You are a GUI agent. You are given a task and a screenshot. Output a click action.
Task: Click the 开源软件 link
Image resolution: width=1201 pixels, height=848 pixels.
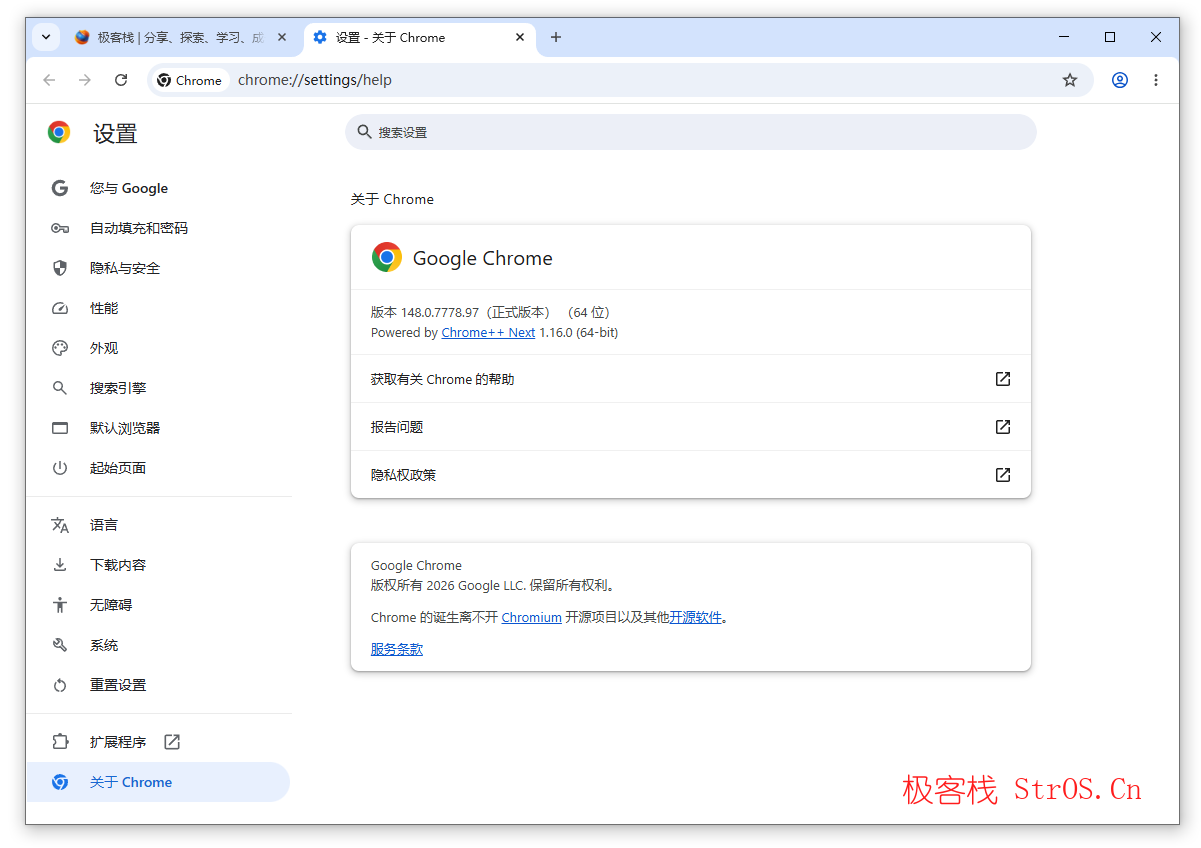pos(695,618)
